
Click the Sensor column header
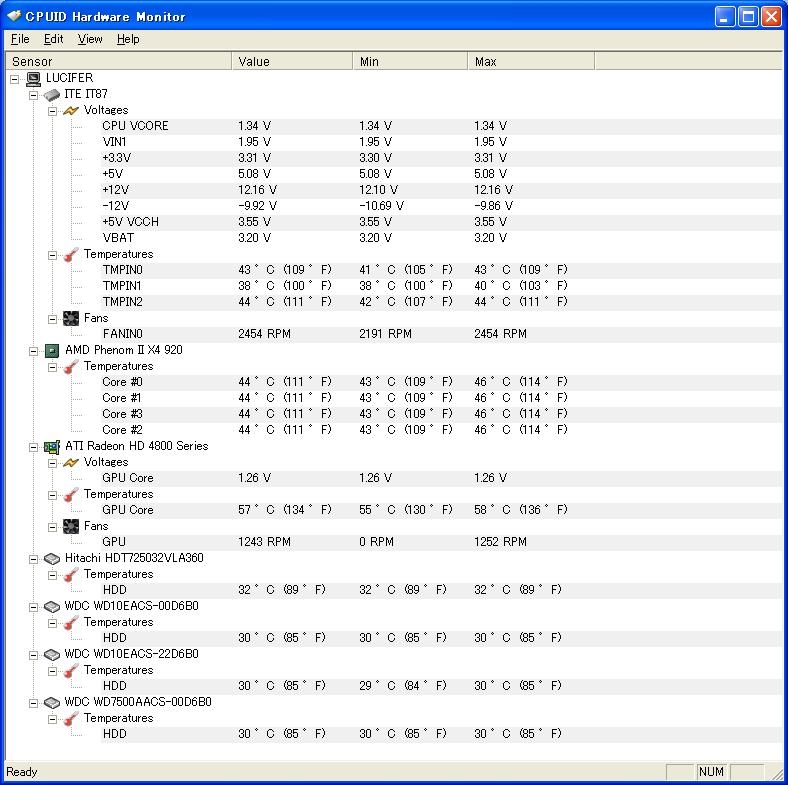[119, 61]
